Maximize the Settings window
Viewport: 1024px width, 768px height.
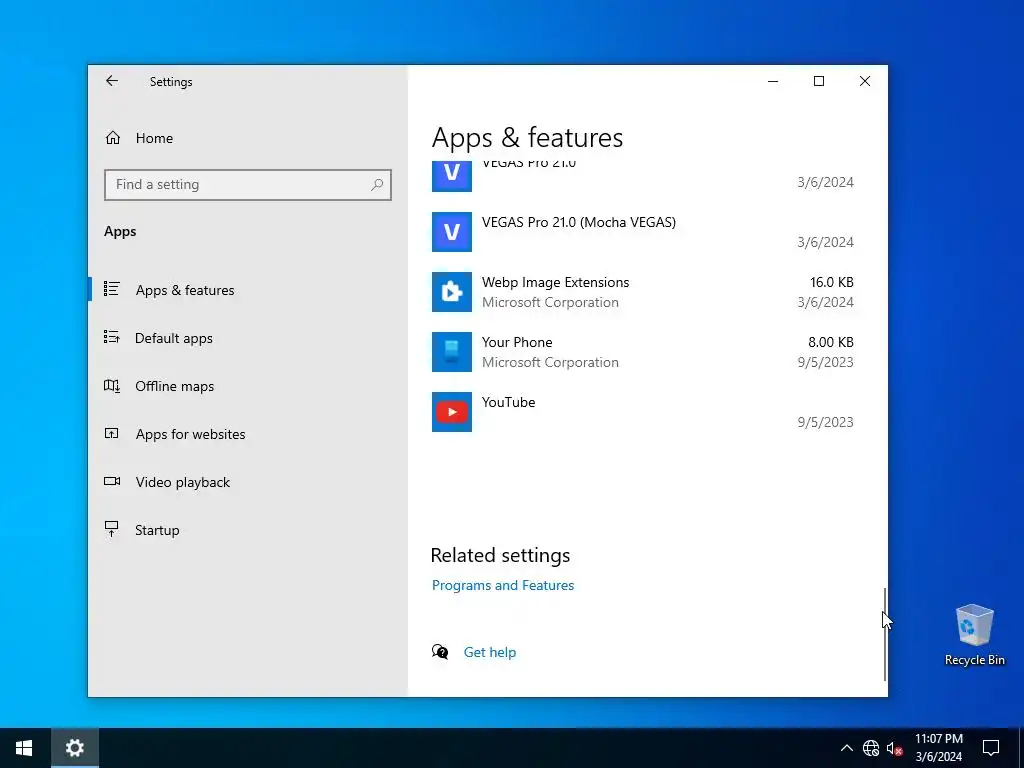(819, 81)
